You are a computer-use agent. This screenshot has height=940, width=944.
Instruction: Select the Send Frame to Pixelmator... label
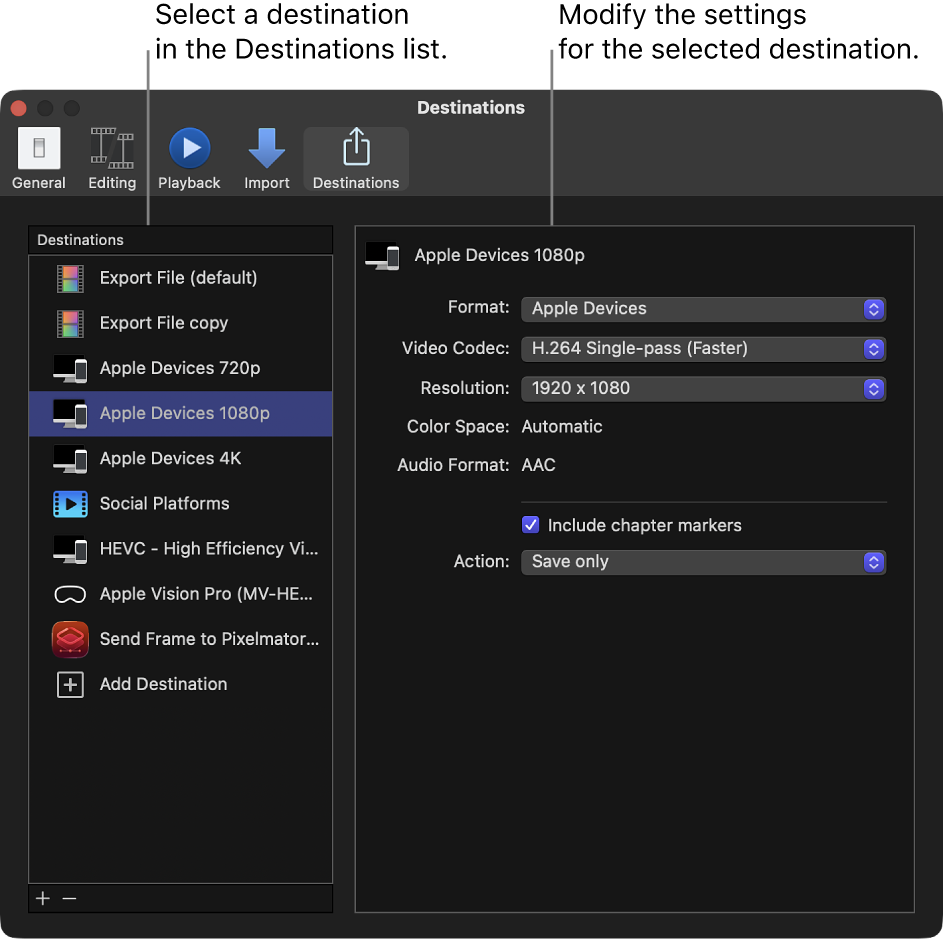tap(210, 639)
